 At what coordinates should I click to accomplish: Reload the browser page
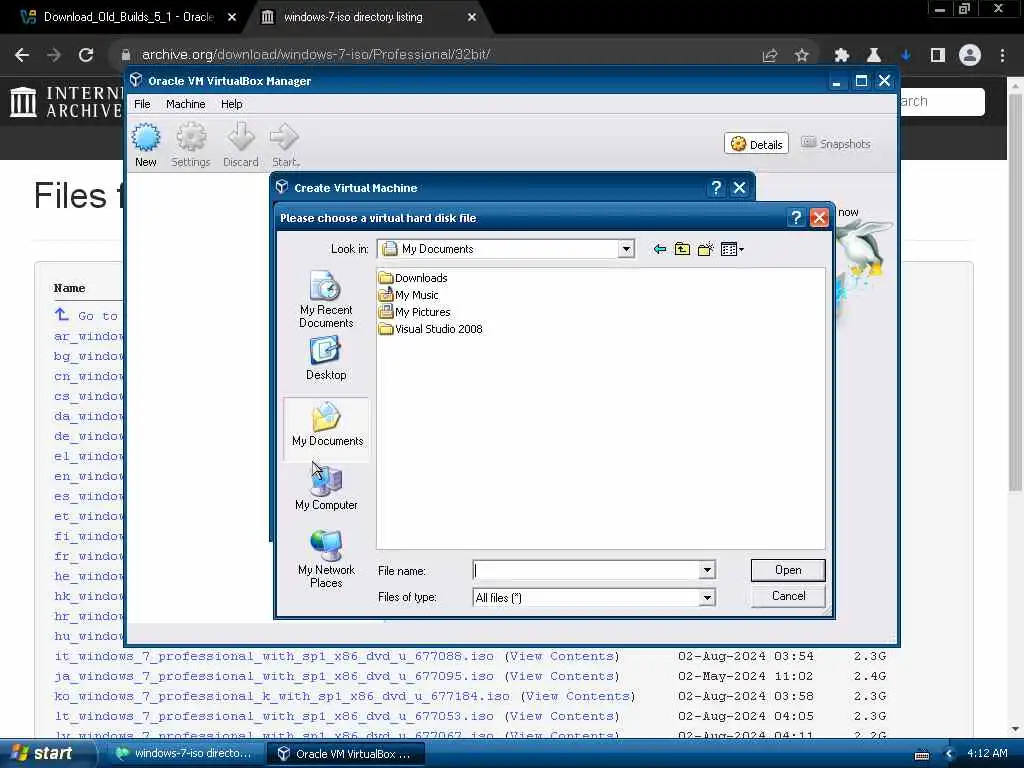click(86, 55)
